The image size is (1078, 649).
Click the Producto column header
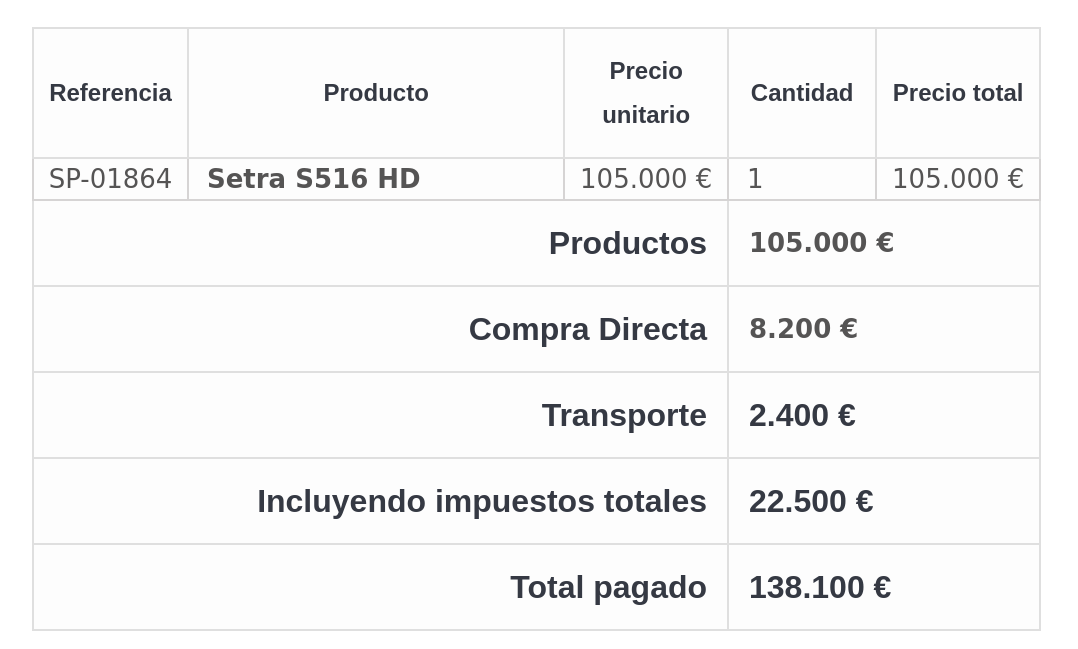click(x=375, y=93)
